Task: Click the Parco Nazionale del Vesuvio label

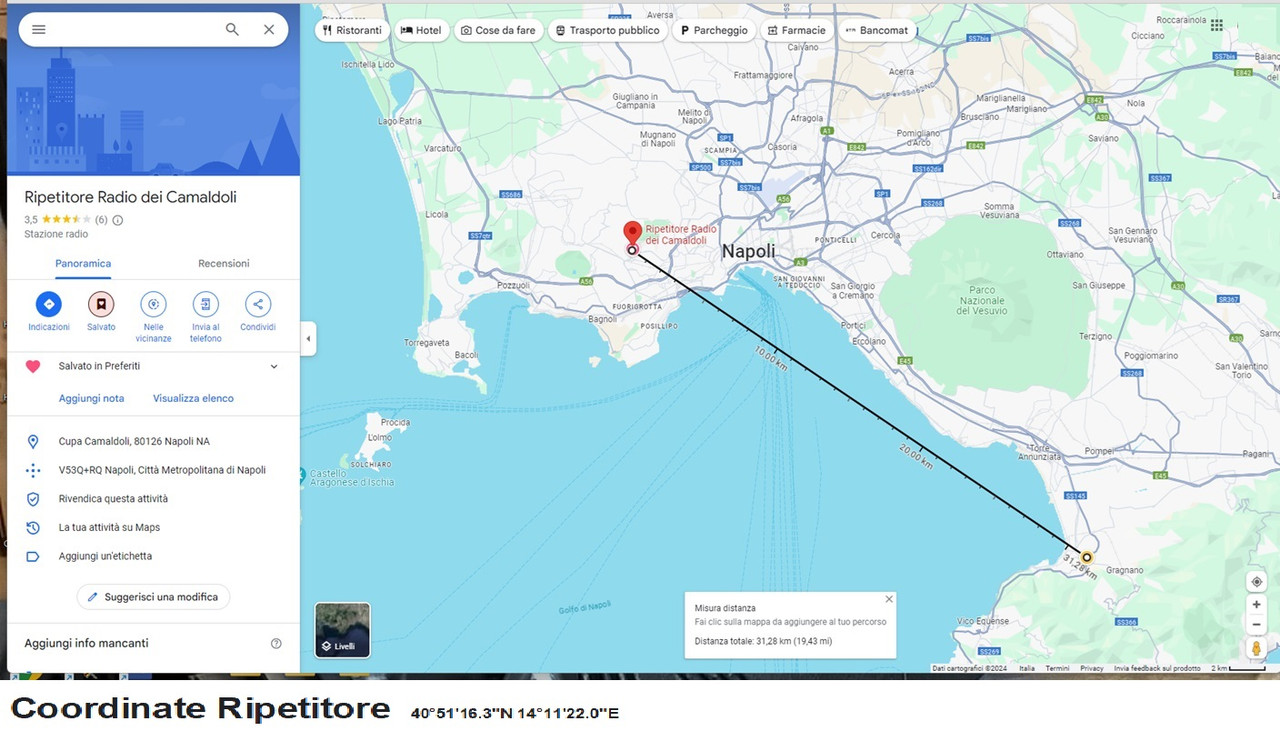Action: pos(982,300)
